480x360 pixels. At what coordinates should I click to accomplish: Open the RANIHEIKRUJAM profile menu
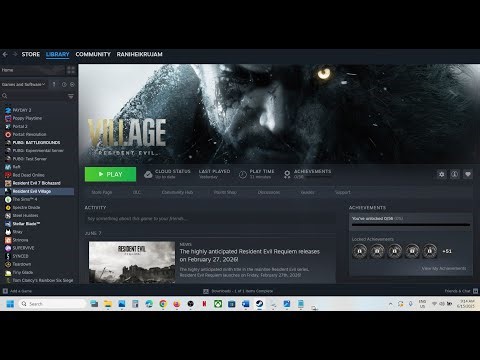click(x=139, y=54)
